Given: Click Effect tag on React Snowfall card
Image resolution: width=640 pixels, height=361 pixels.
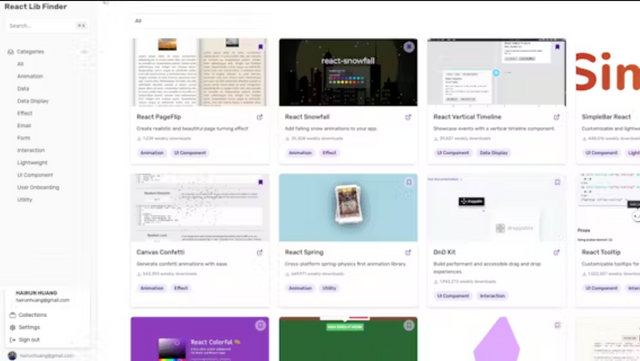Looking at the screenshot, I should click(329, 153).
